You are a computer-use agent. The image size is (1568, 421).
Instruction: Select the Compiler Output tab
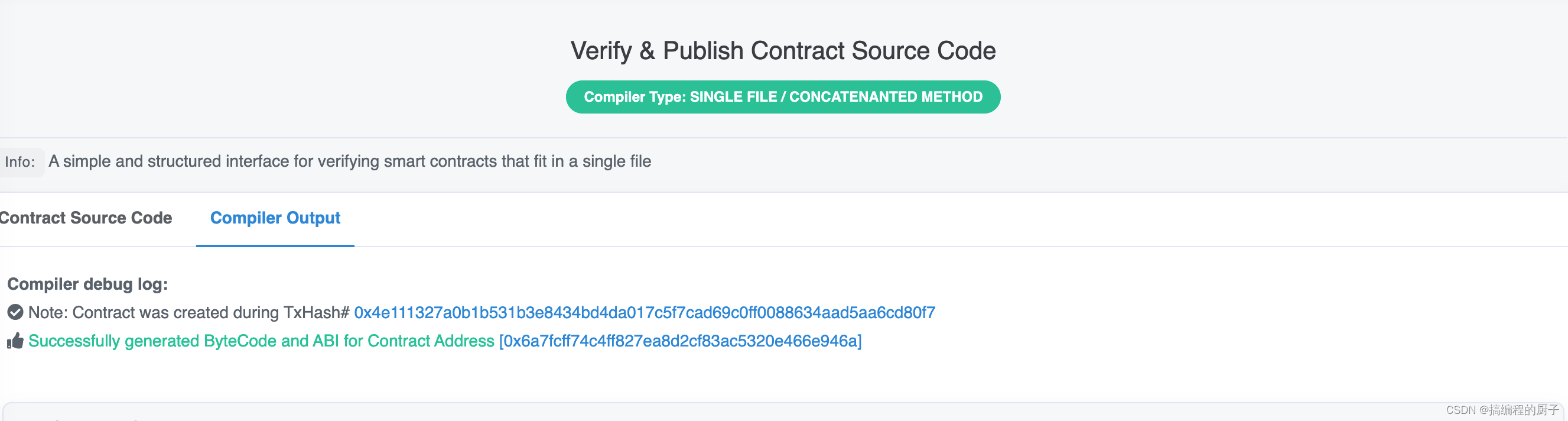pos(275,218)
